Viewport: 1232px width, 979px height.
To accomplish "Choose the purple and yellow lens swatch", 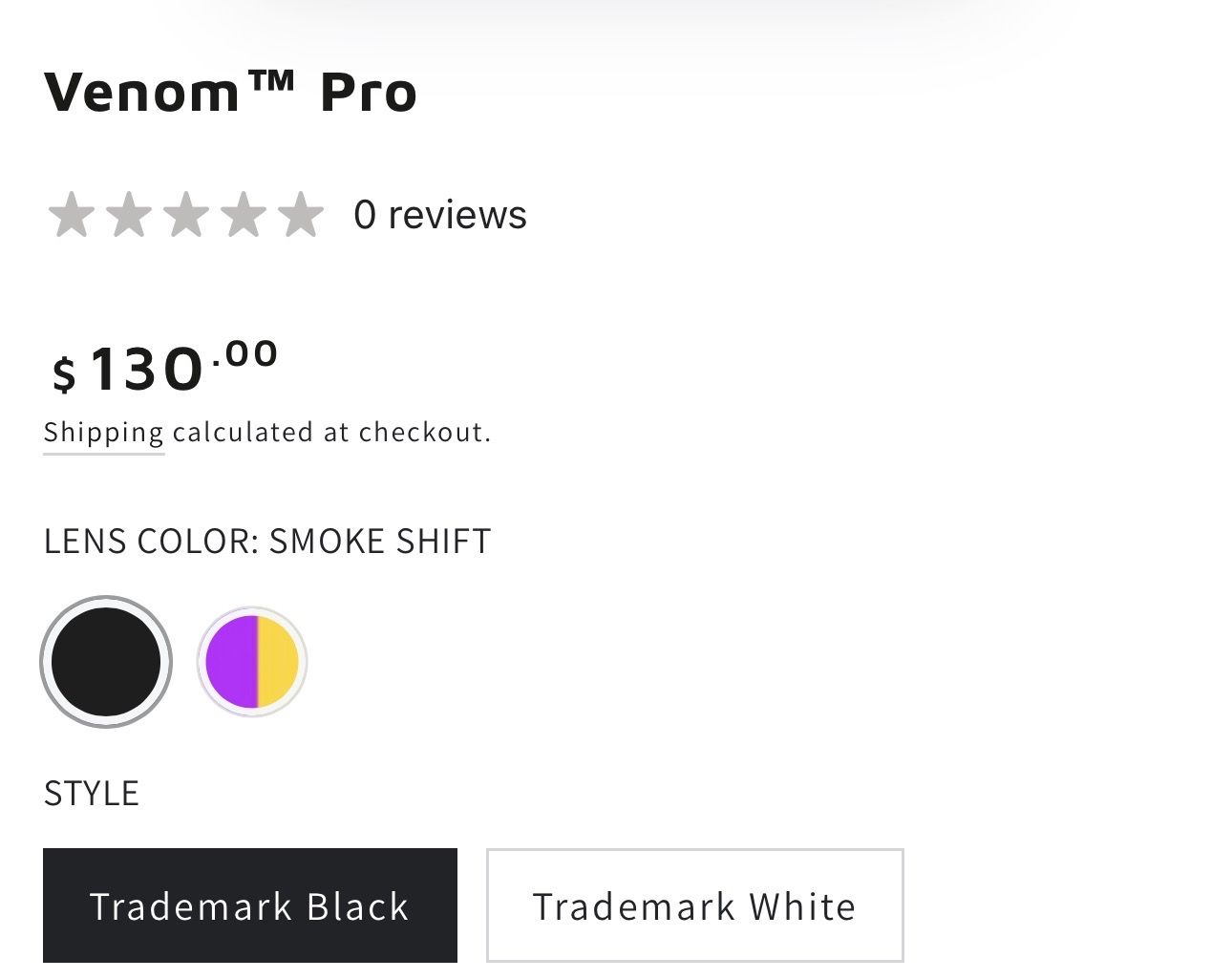I will coord(252,662).
